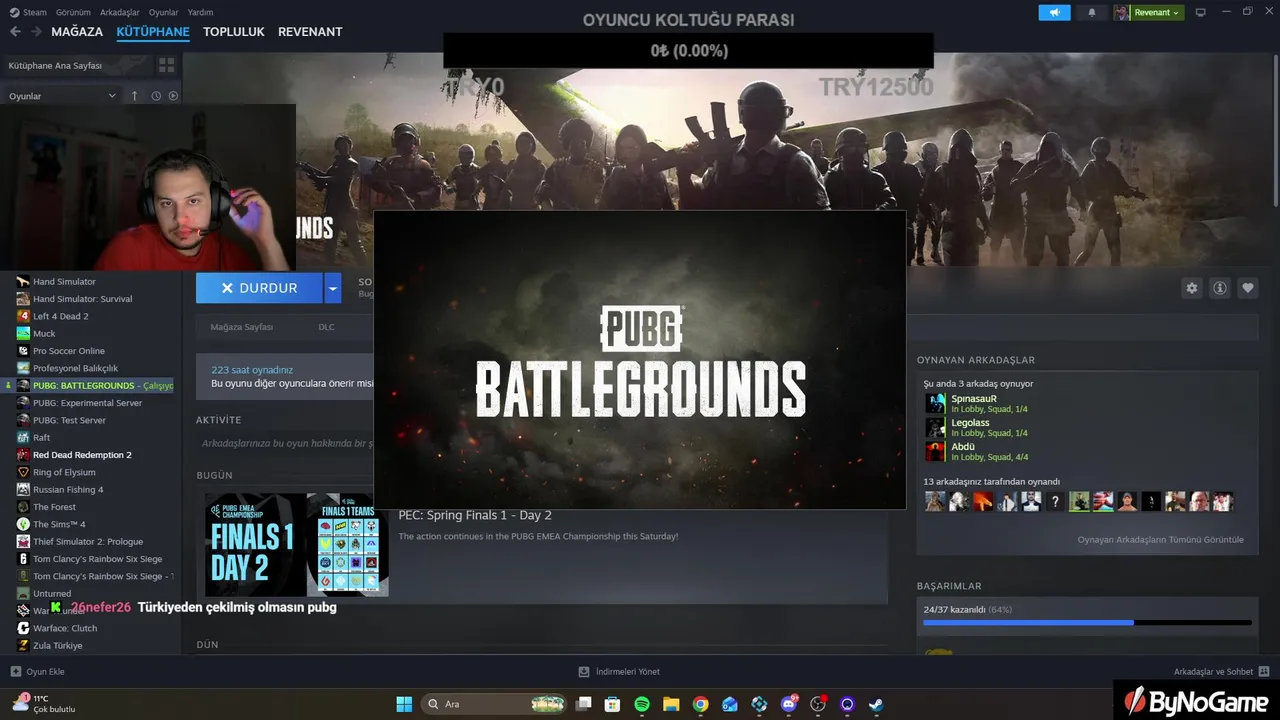Expand the dropdown arrow beside DURDUR
The image size is (1280, 720).
coord(333,288)
